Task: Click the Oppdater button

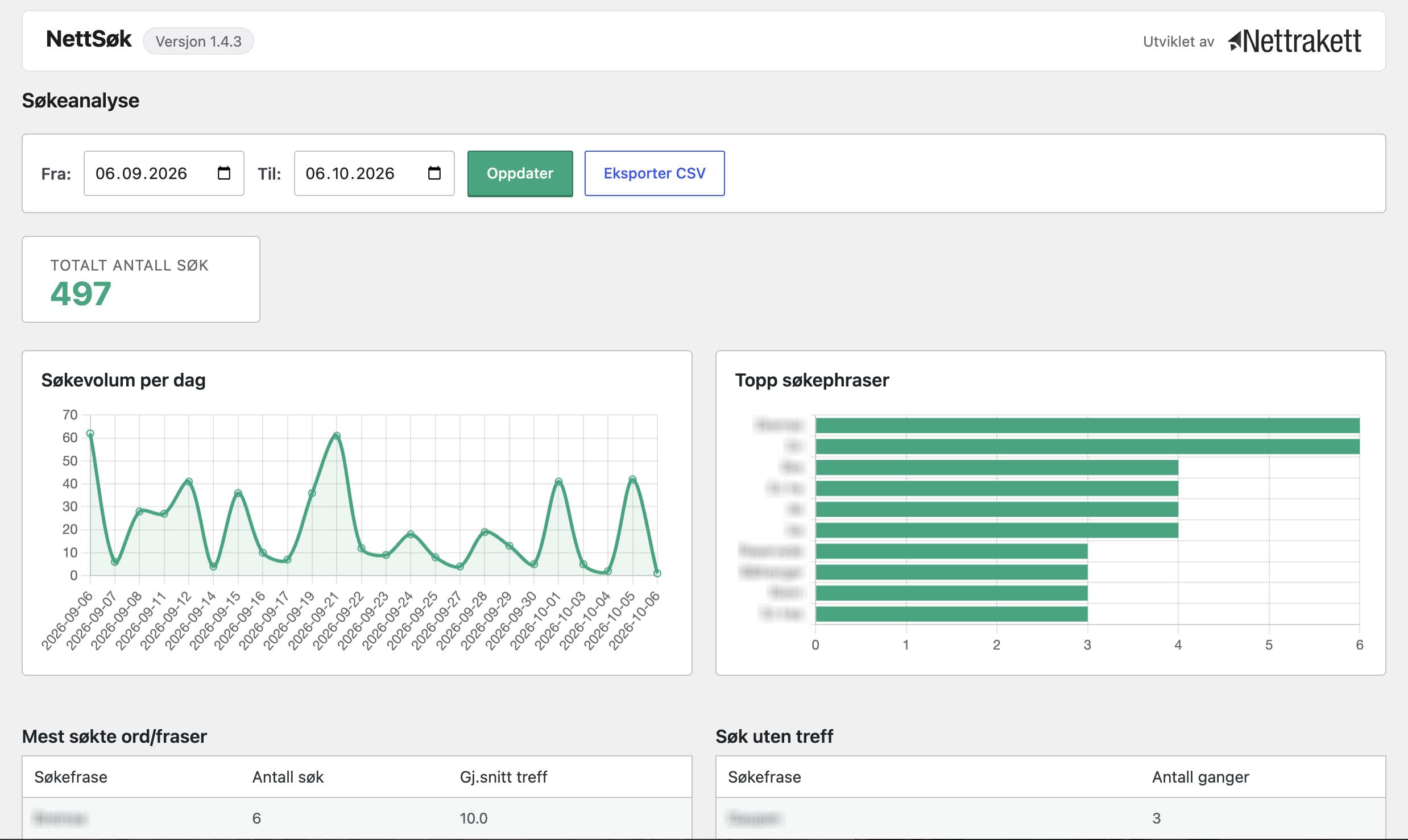Action: pyautogui.click(x=520, y=173)
